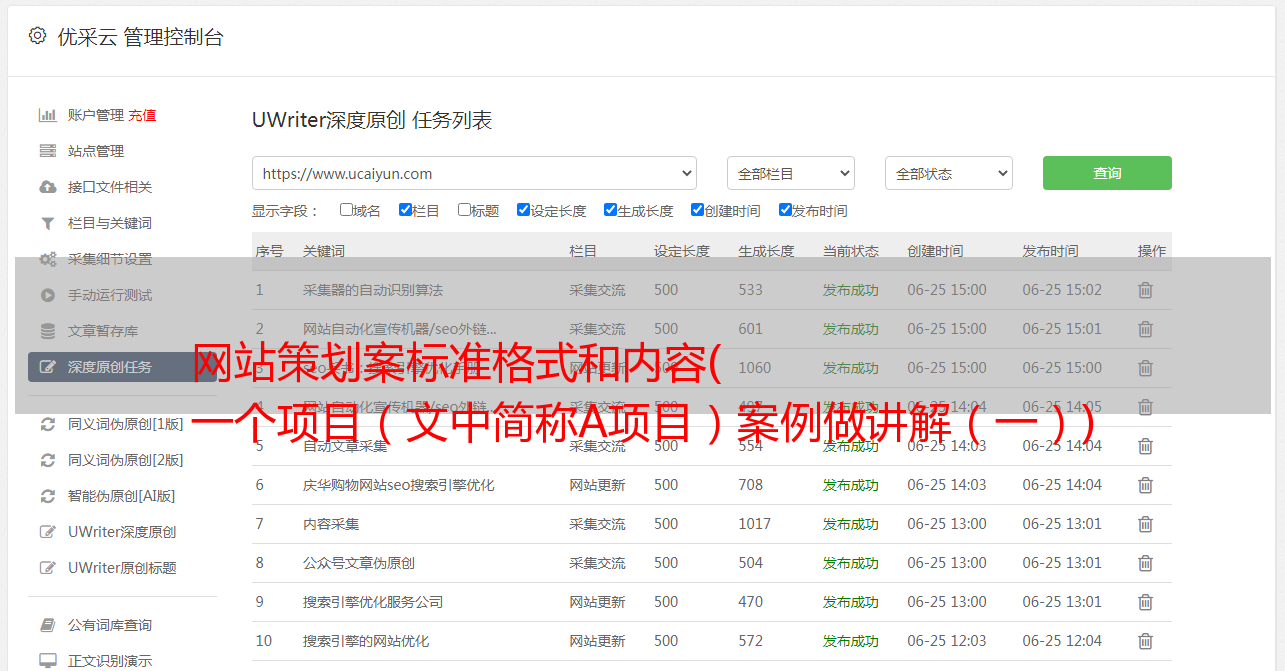This screenshot has height=671, width=1285.
Task: Click the red 充值 link
Action: pos(142,115)
